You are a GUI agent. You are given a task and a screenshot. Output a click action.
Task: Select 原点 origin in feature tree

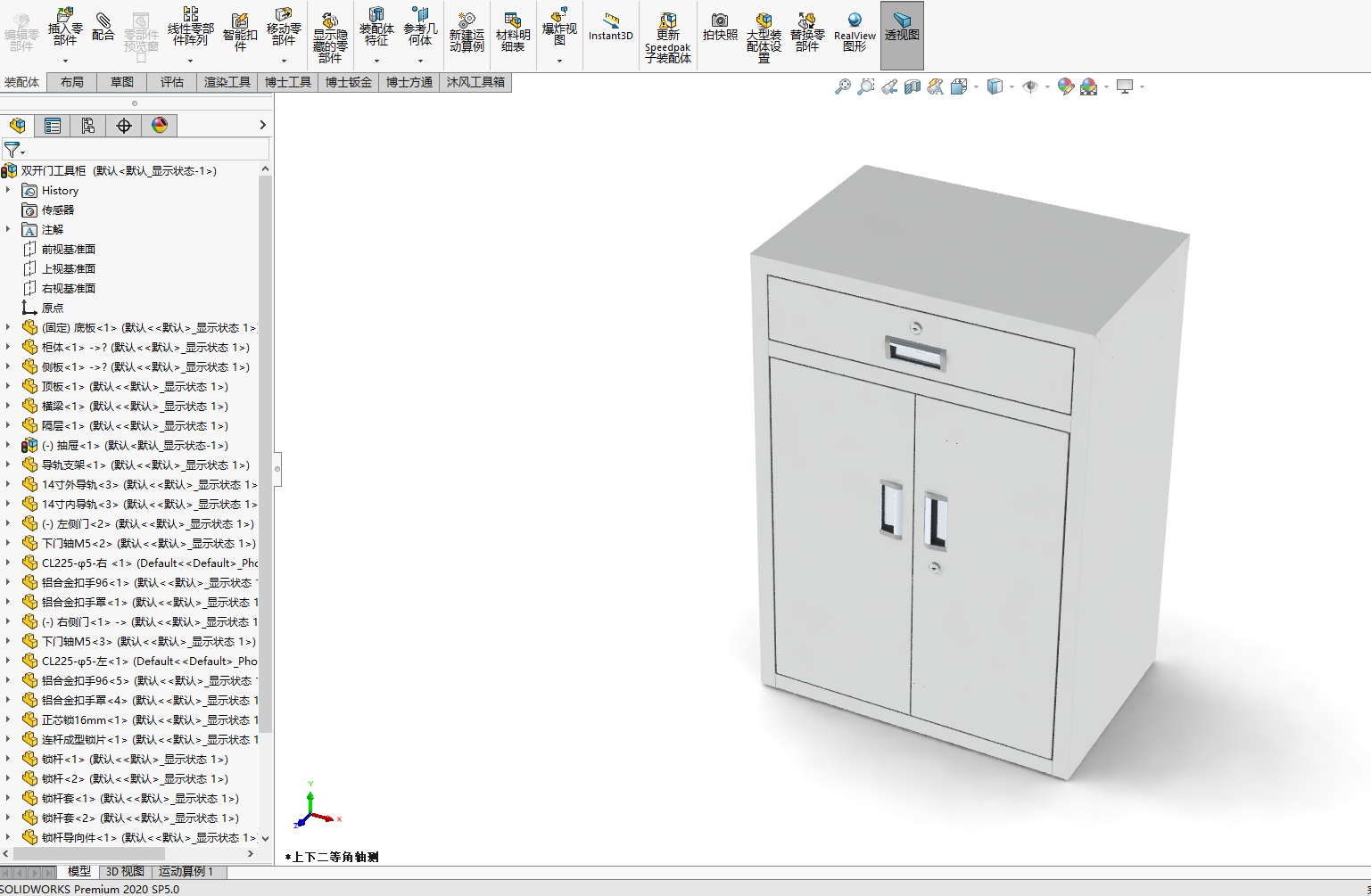(x=53, y=308)
